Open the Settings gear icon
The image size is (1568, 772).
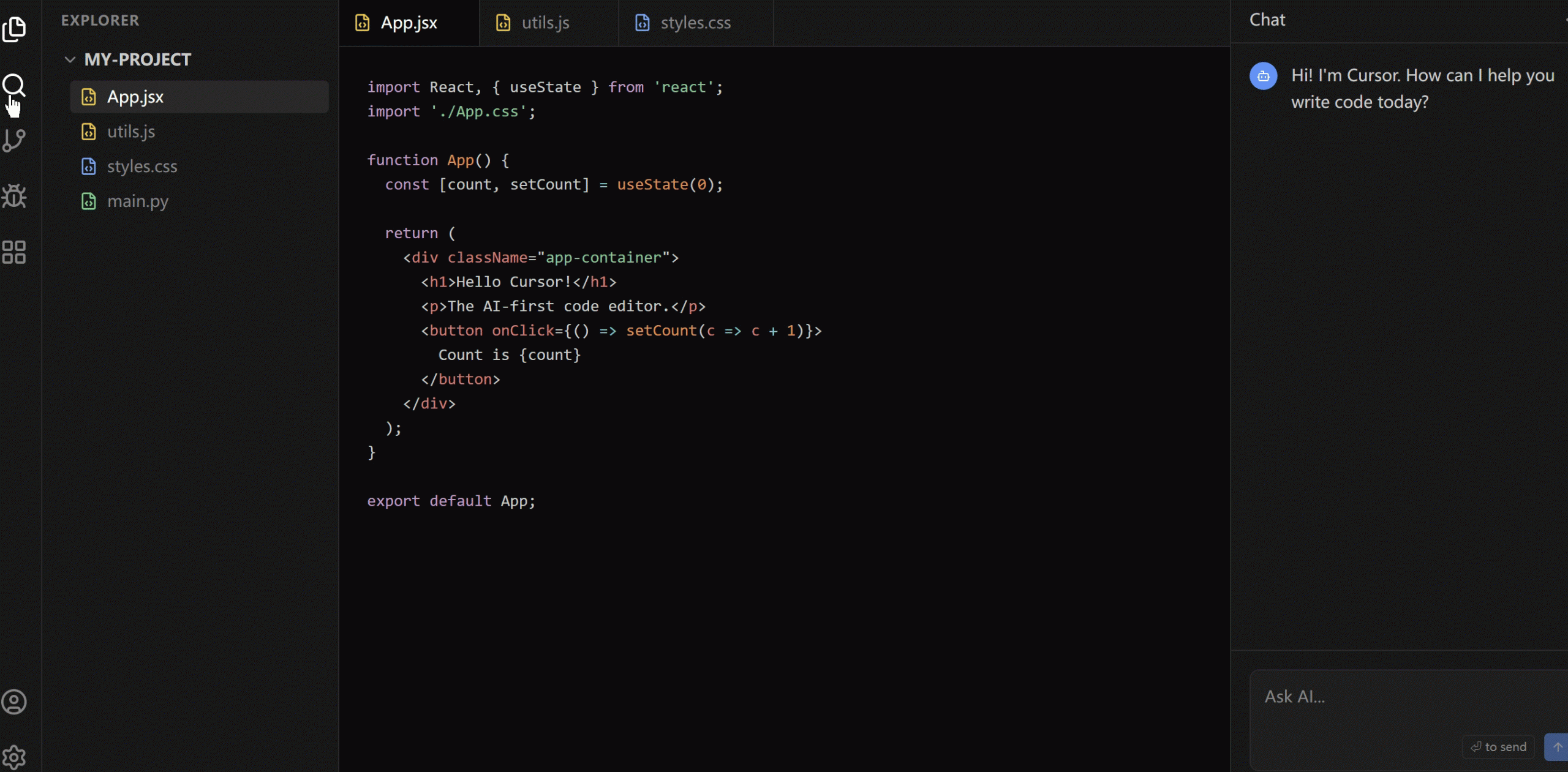(14, 757)
